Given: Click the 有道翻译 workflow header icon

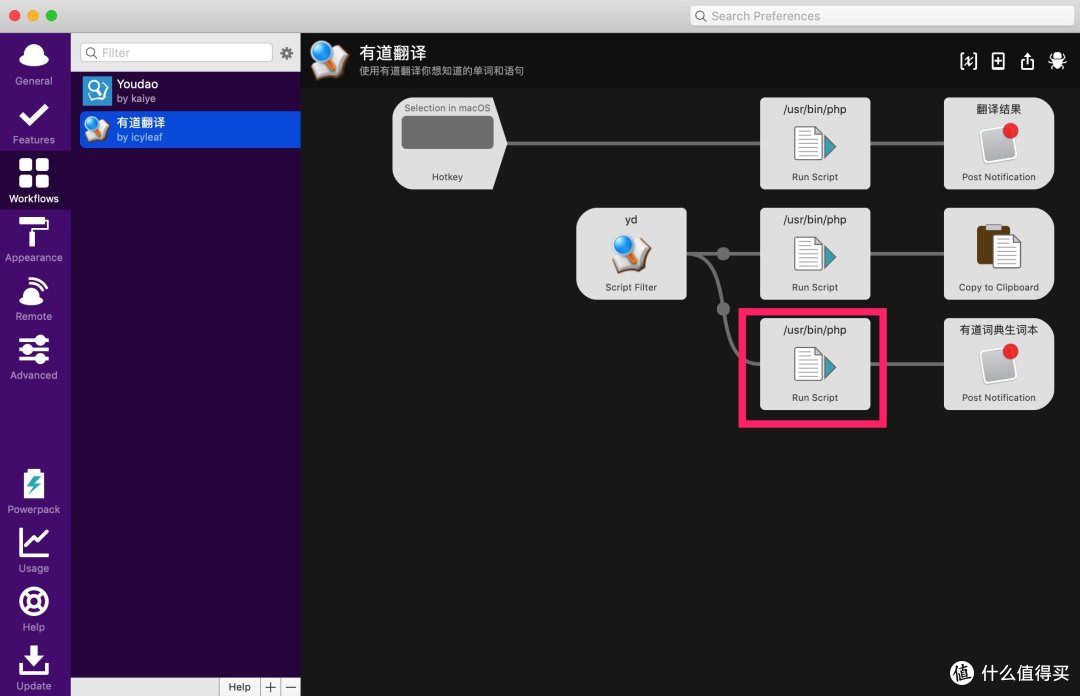Looking at the screenshot, I should pyautogui.click(x=329, y=60).
